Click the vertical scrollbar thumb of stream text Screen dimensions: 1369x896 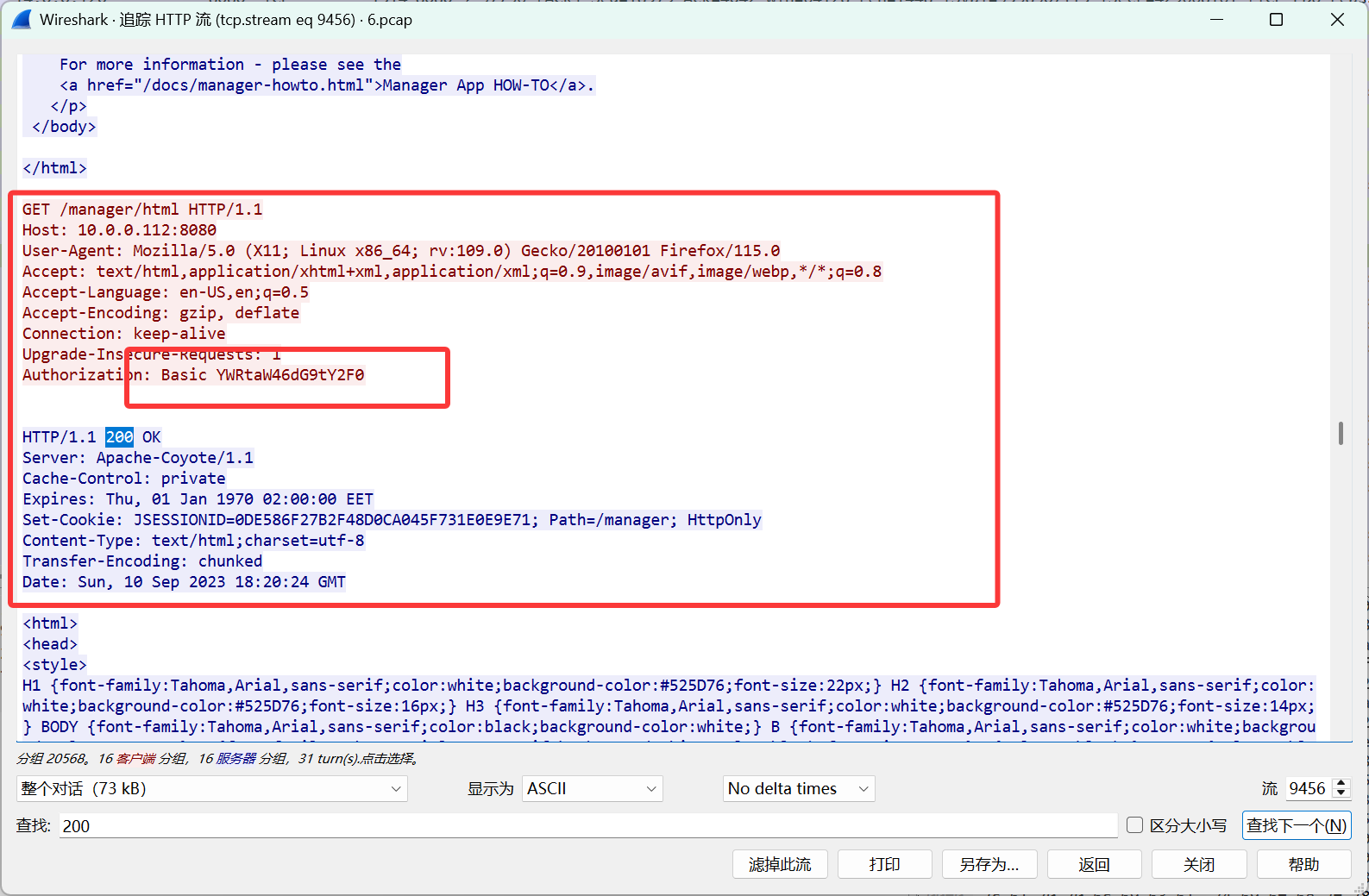click(x=1341, y=433)
